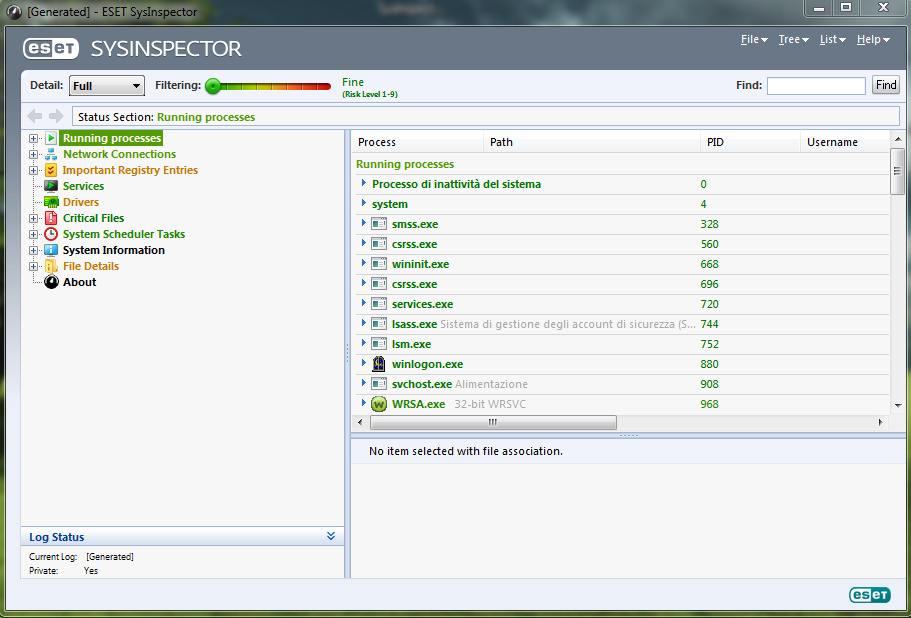Click the PID value 720
Image resolution: width=911 pixels, height=618 pixels.
point(709,304)
